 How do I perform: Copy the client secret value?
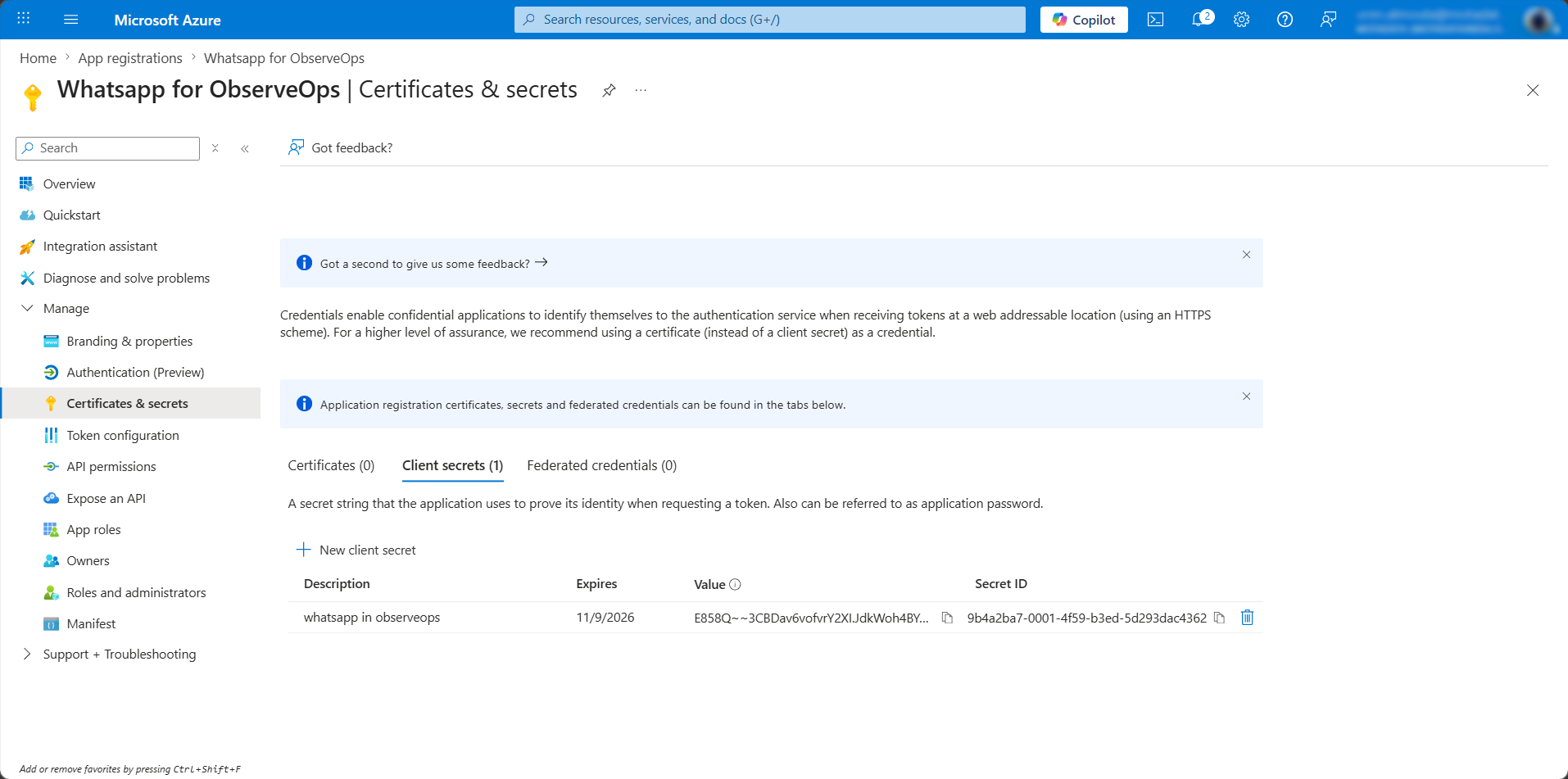(x=947, y=618)
